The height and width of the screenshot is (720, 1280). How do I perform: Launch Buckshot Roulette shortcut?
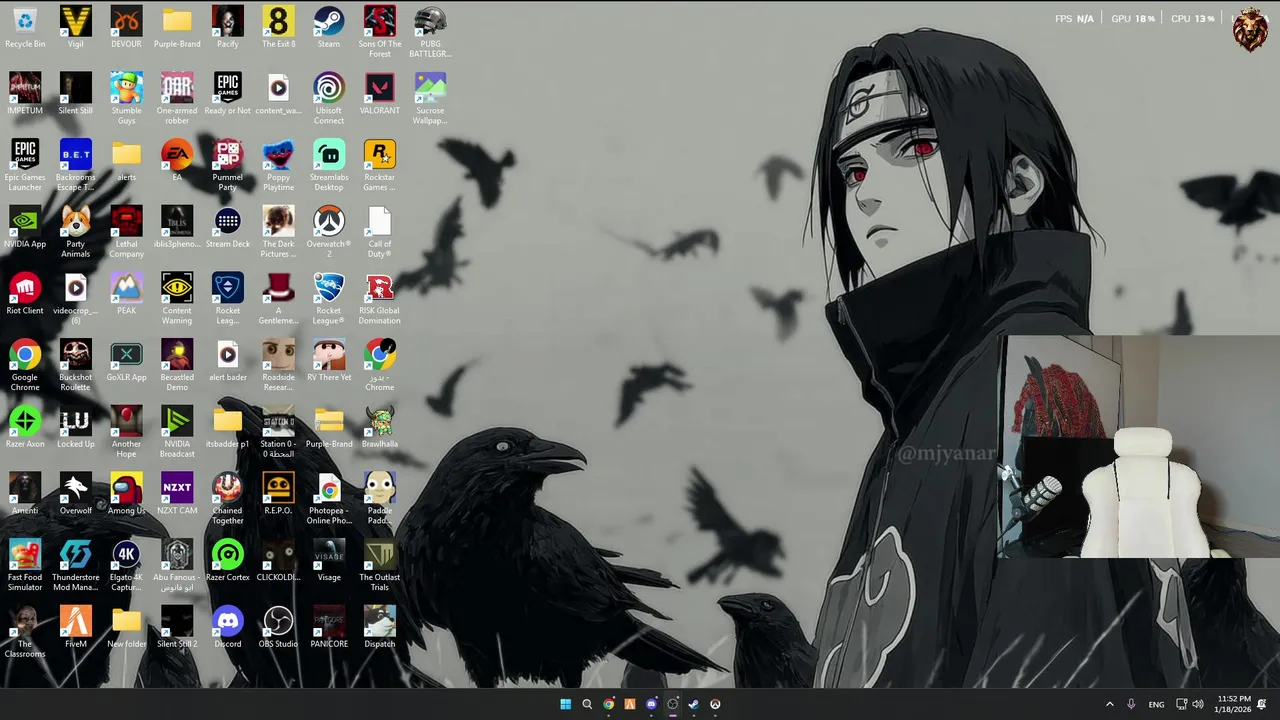tap(76, 366)
